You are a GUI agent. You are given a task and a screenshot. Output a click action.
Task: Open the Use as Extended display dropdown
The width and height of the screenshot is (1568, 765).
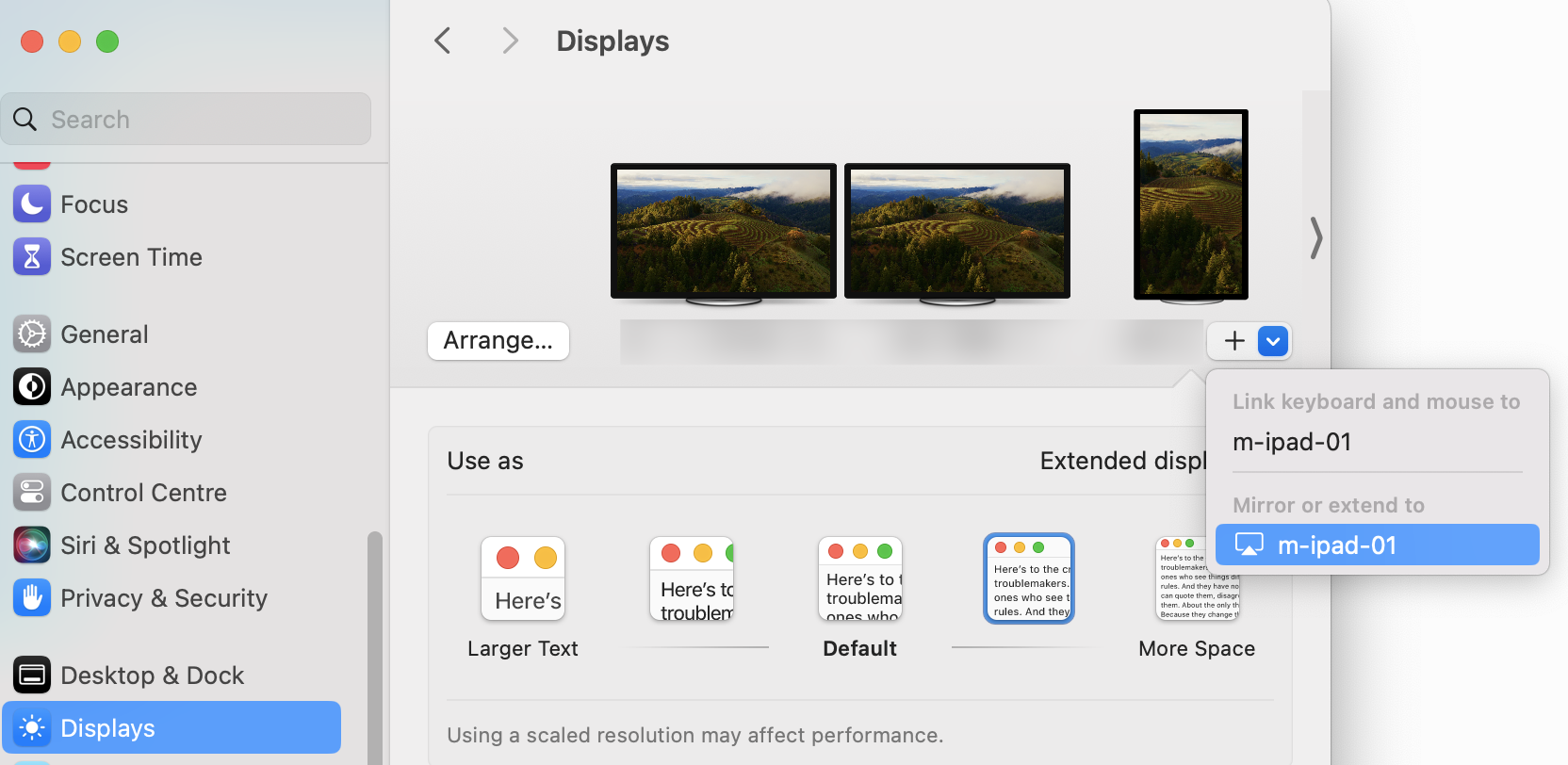point(1121,461)
